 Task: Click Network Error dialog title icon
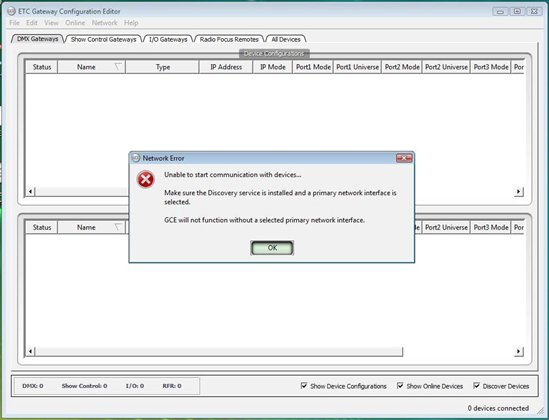135,158
